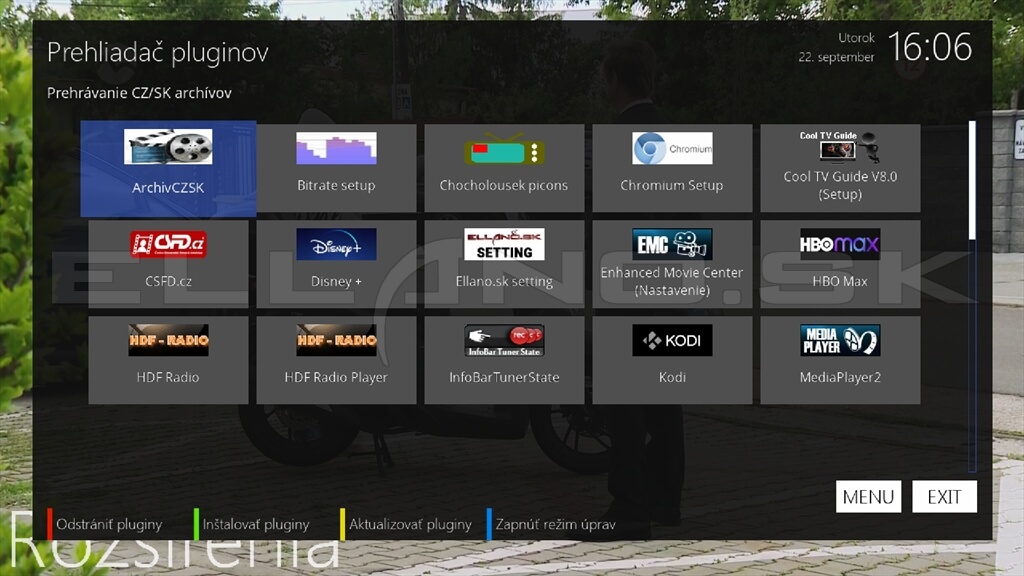Open the ArchivCZSK film reel icon
1024x576 pixels.
(x=168, y=146)
